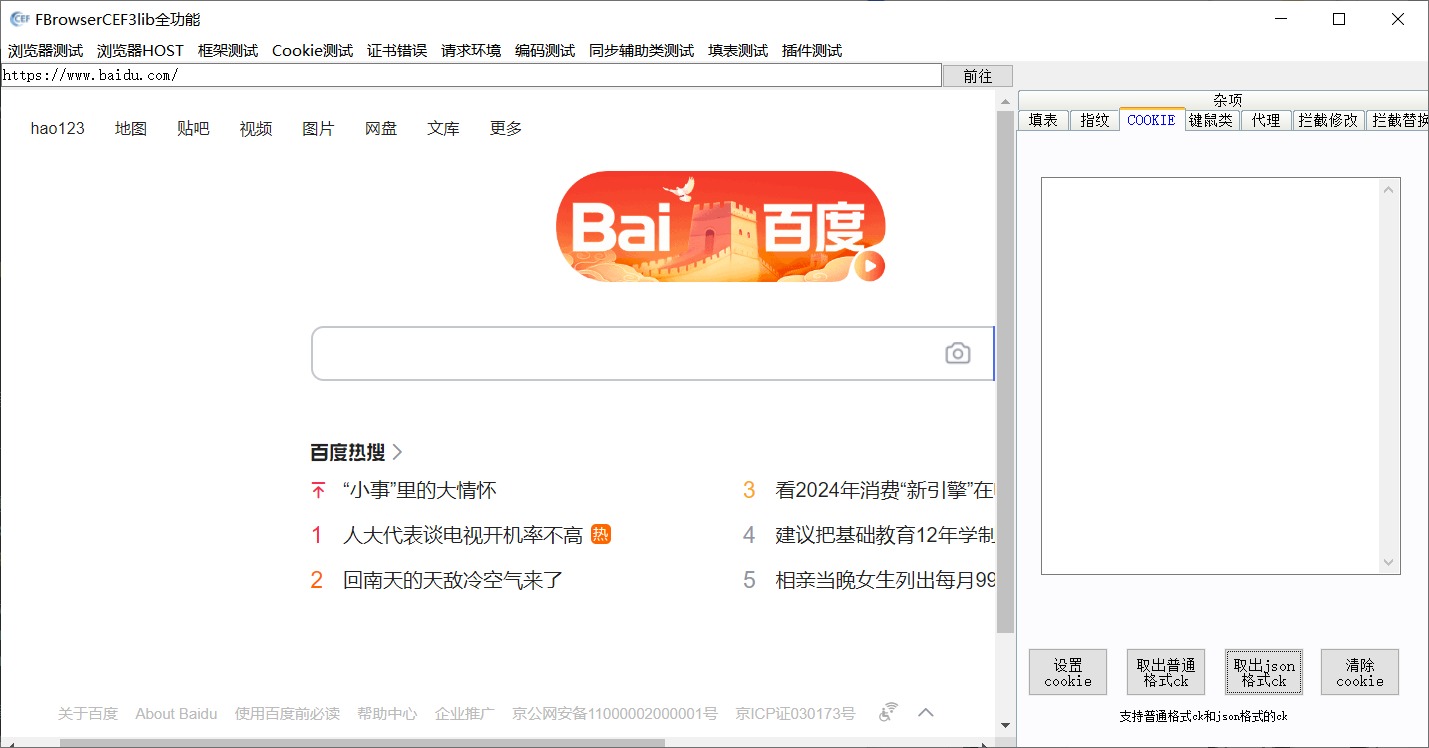The height and width of the screenshot is (748, 1429).
Task: Click the FBrowserCEF3lib app icon in title bar
Action: coord(18,19)
